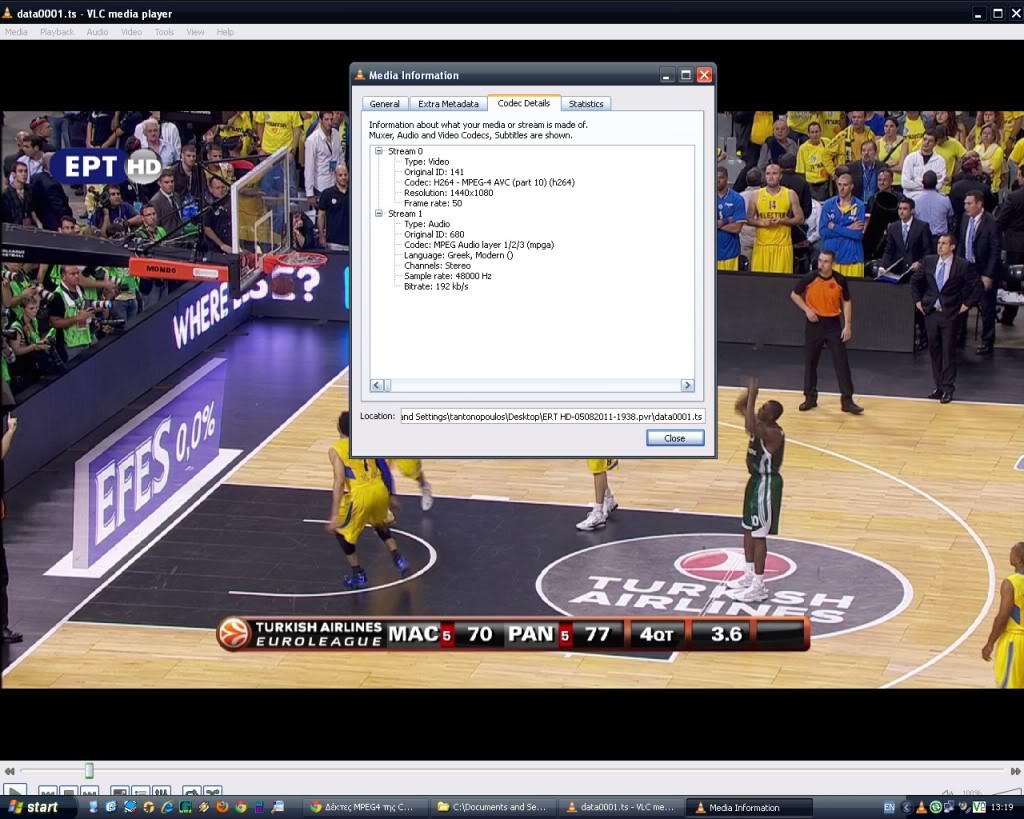Click the VLC cone system tray icon

[x=921, y=807]
